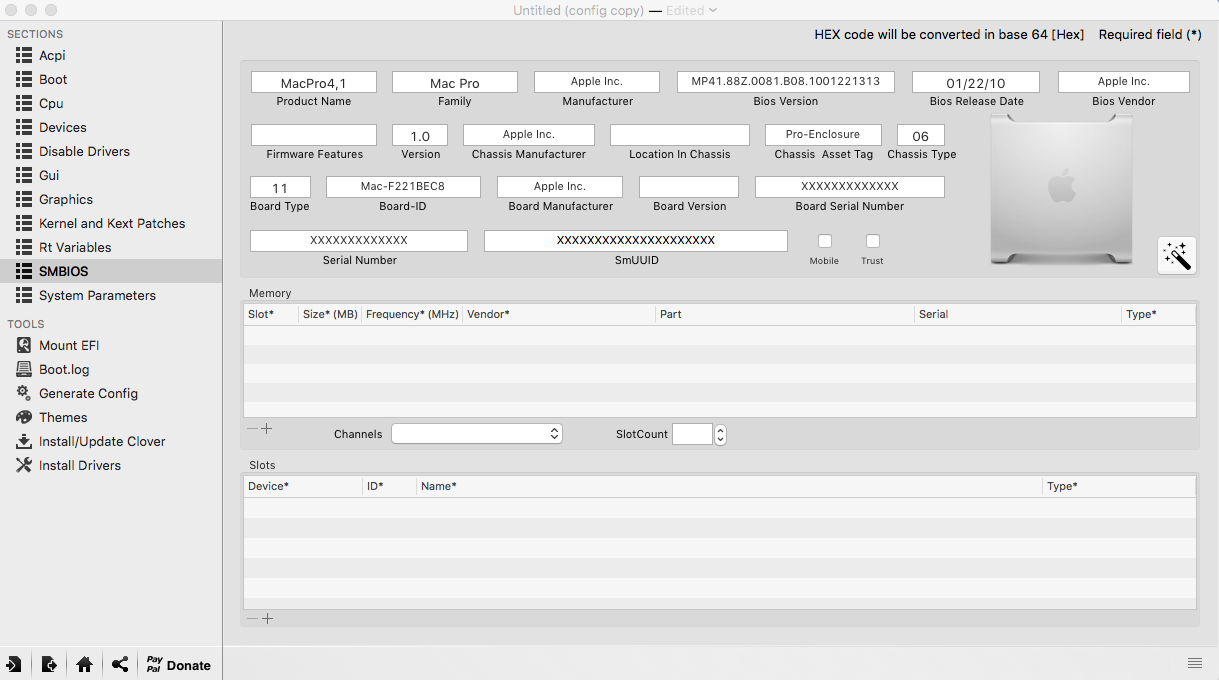The height and width of the screenshot is (680, 1219).
Task: Click the import configuration icon in bottom bar
Action: pyautogui.click(x=14, y=664)
